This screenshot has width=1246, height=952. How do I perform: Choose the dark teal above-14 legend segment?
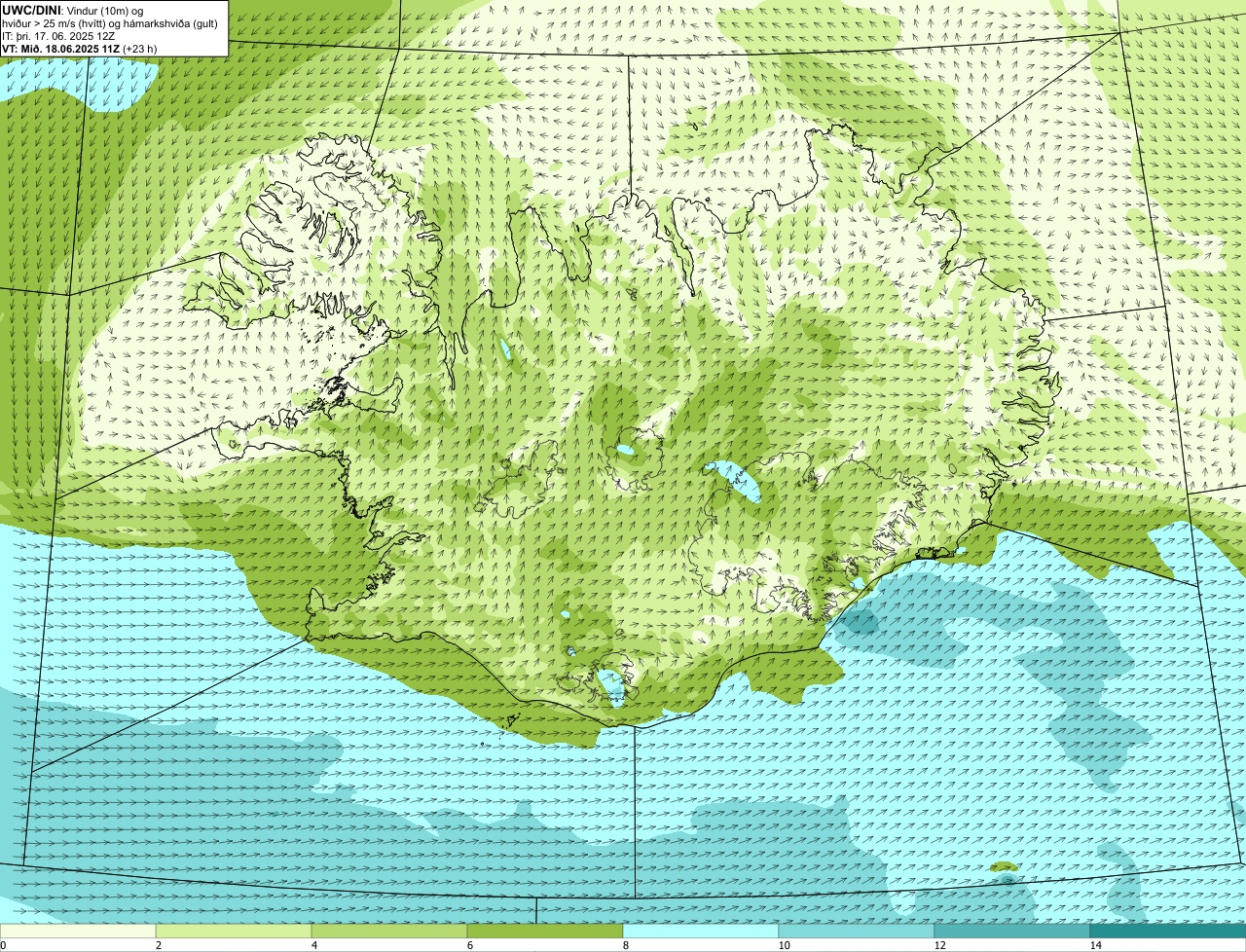click(1168, 931)
